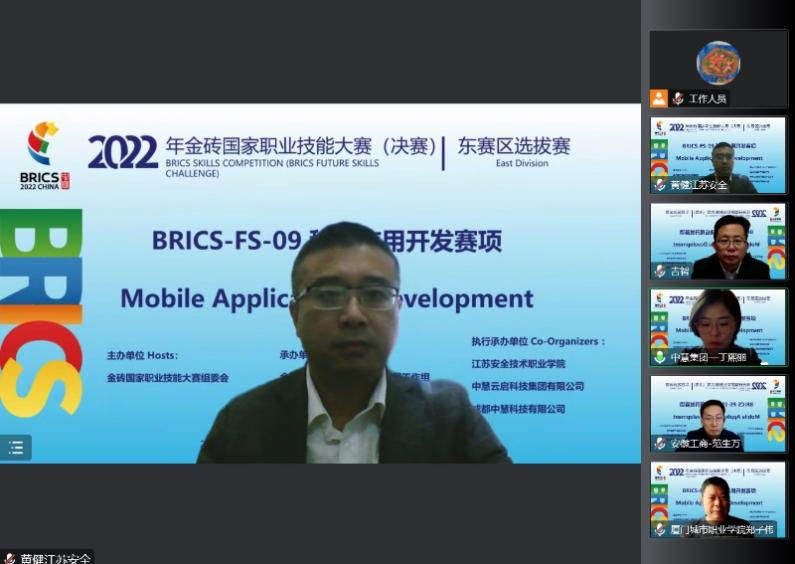Click the 吉翱 name label text
Image resolution: width=795 pixels, height=564 pixels.
pos(680,271)
